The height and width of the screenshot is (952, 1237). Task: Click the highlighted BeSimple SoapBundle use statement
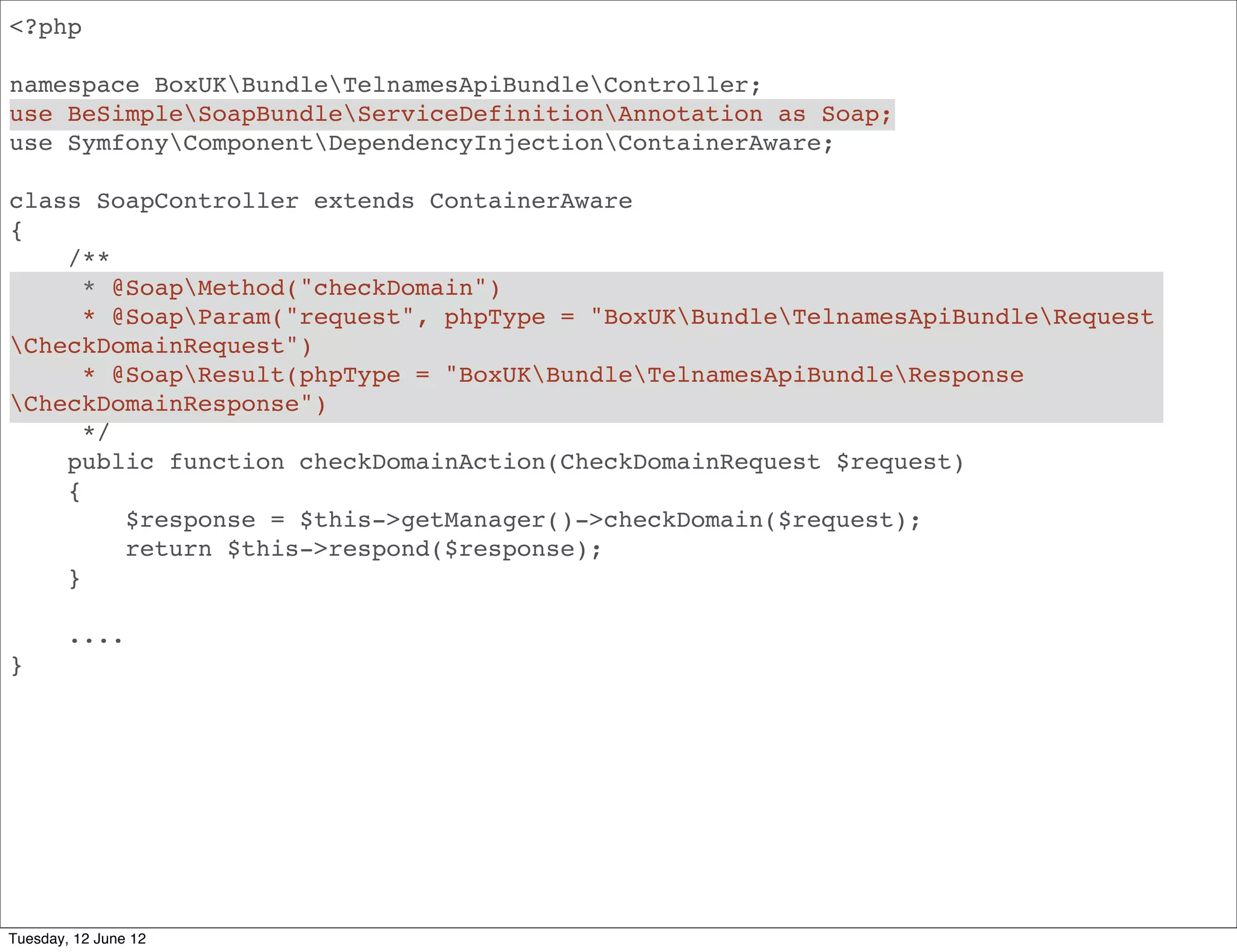[x=450, y=114]
